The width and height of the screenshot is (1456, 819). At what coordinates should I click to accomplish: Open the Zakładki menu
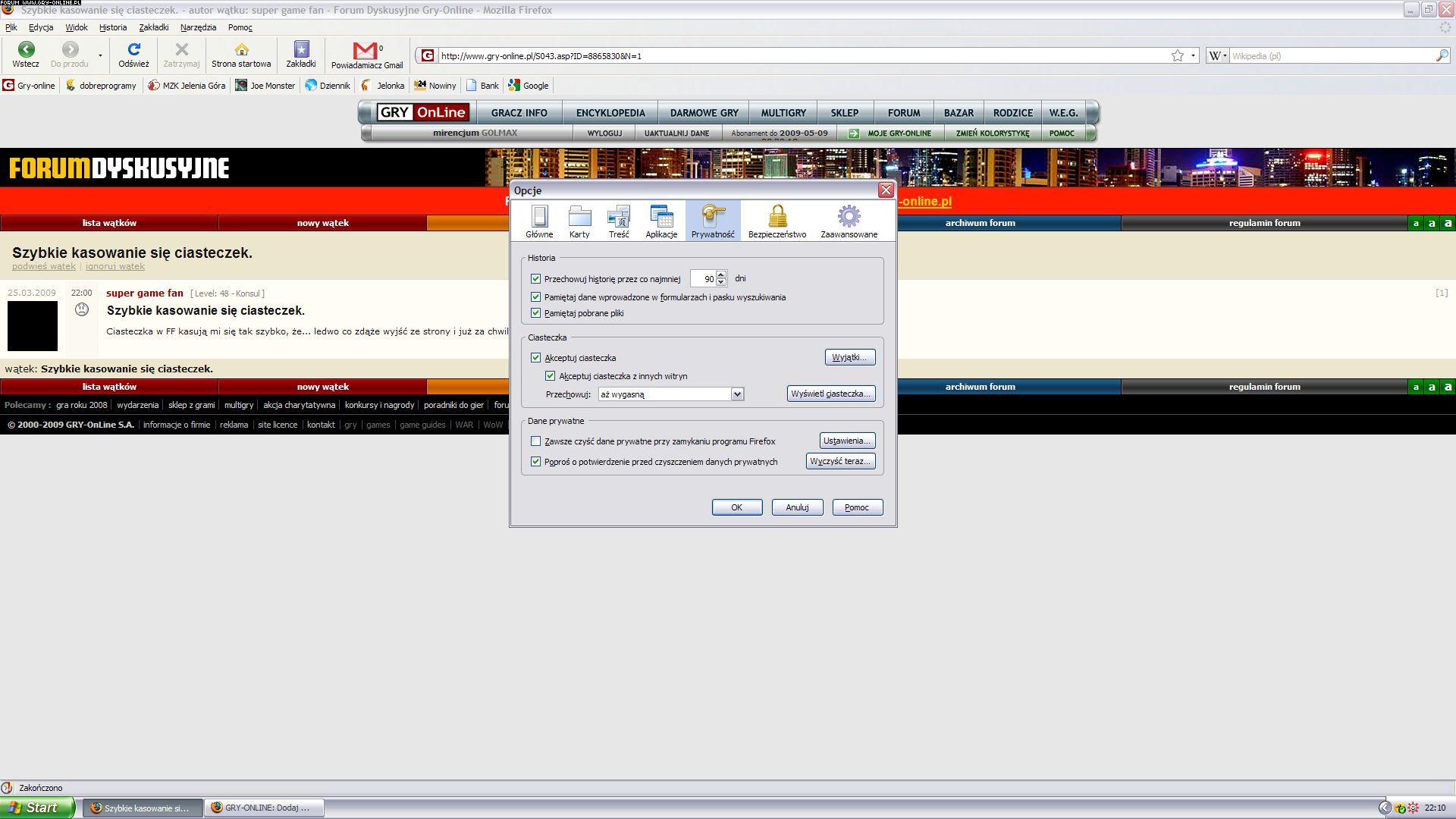[154, 27]
